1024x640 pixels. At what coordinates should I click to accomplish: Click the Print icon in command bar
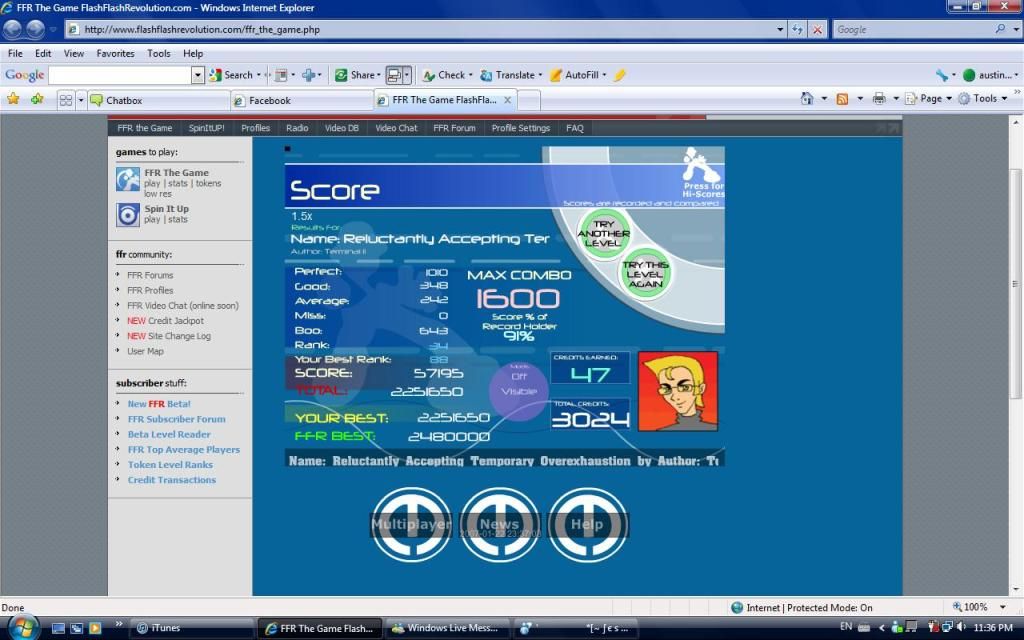point(879,99)
